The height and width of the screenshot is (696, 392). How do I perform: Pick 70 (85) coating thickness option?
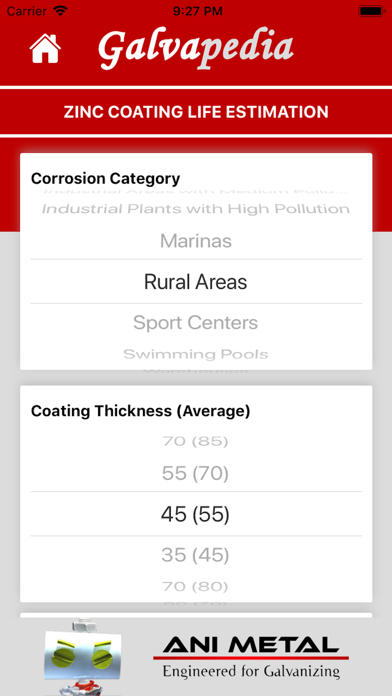pos(196,441)
